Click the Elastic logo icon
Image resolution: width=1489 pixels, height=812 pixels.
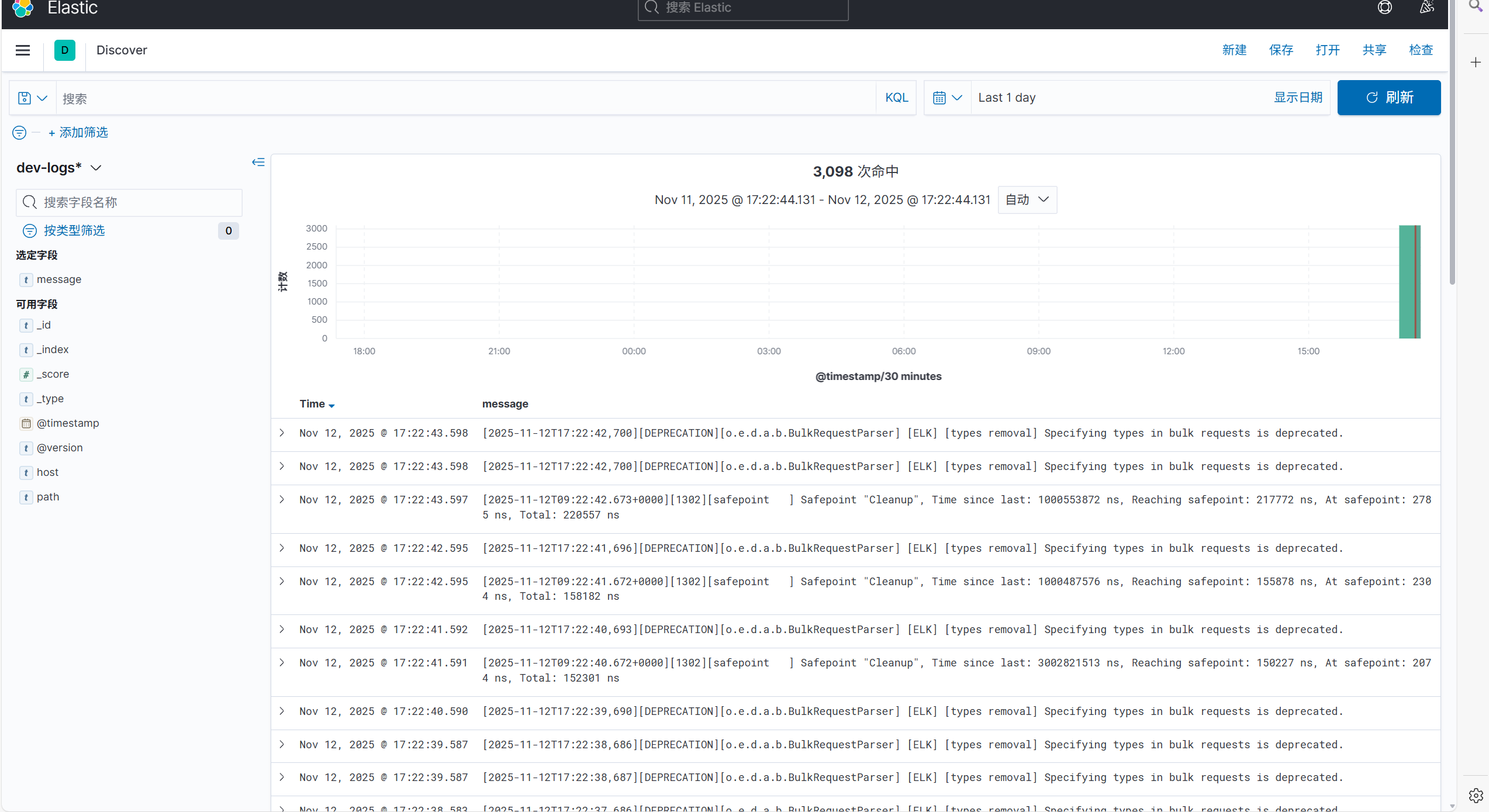click(23, 8)
